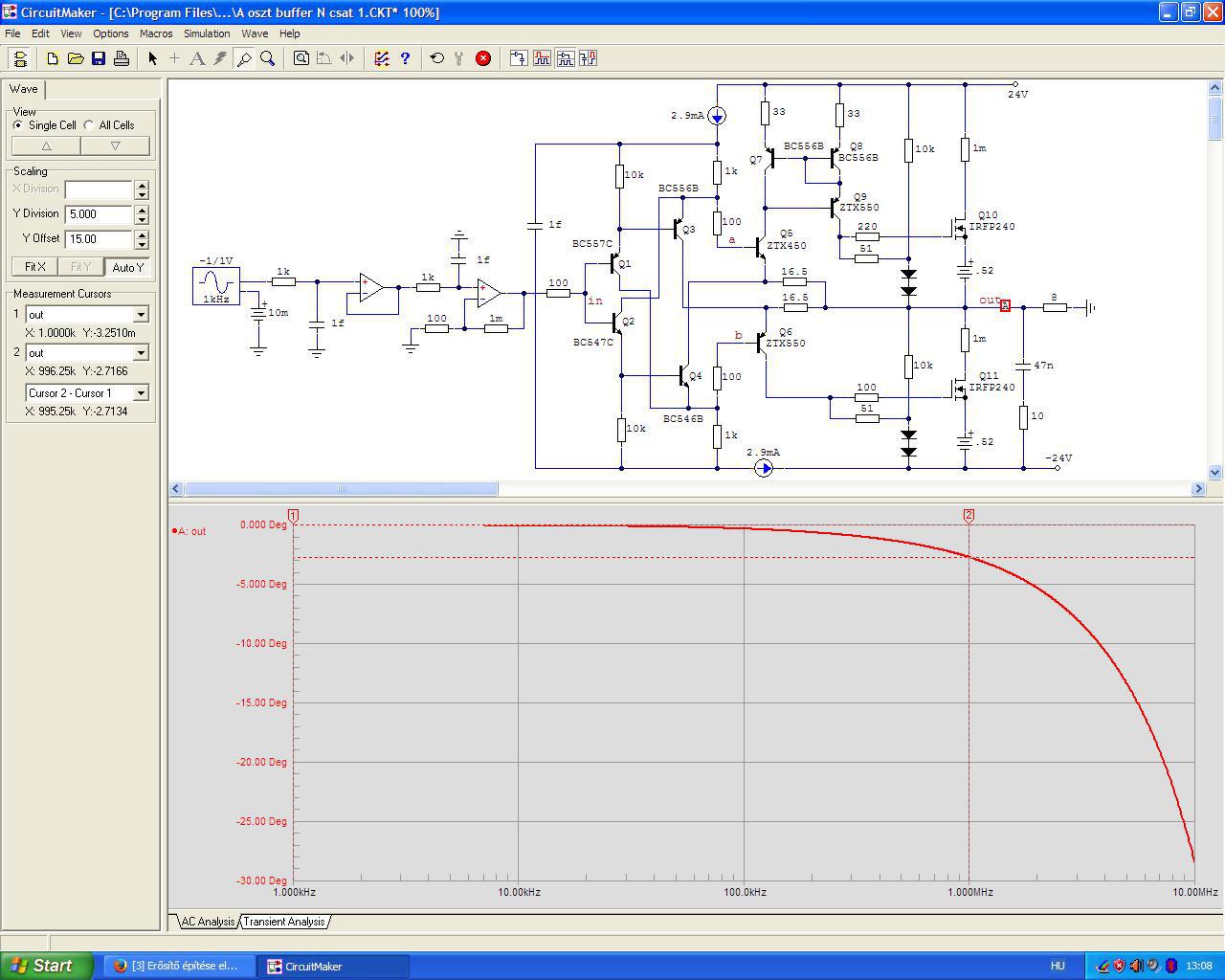The image size is (1225, 980).
Task: Select the arrow pointer tool
Action: coord(152,58)
